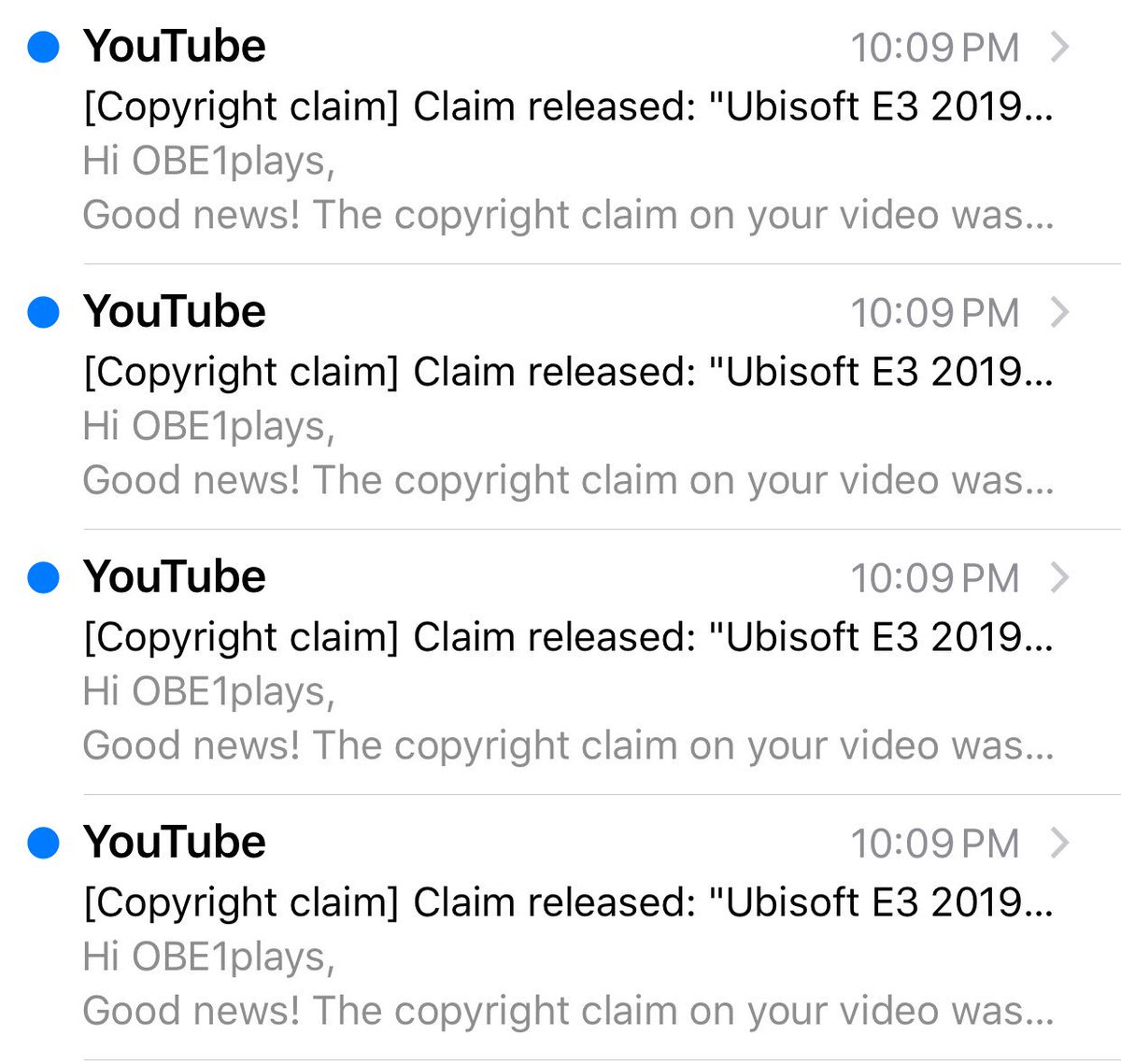The image size is (1121, 1064).
Task: Select the YouTube sender name in third email
Action: pos(175,576)
